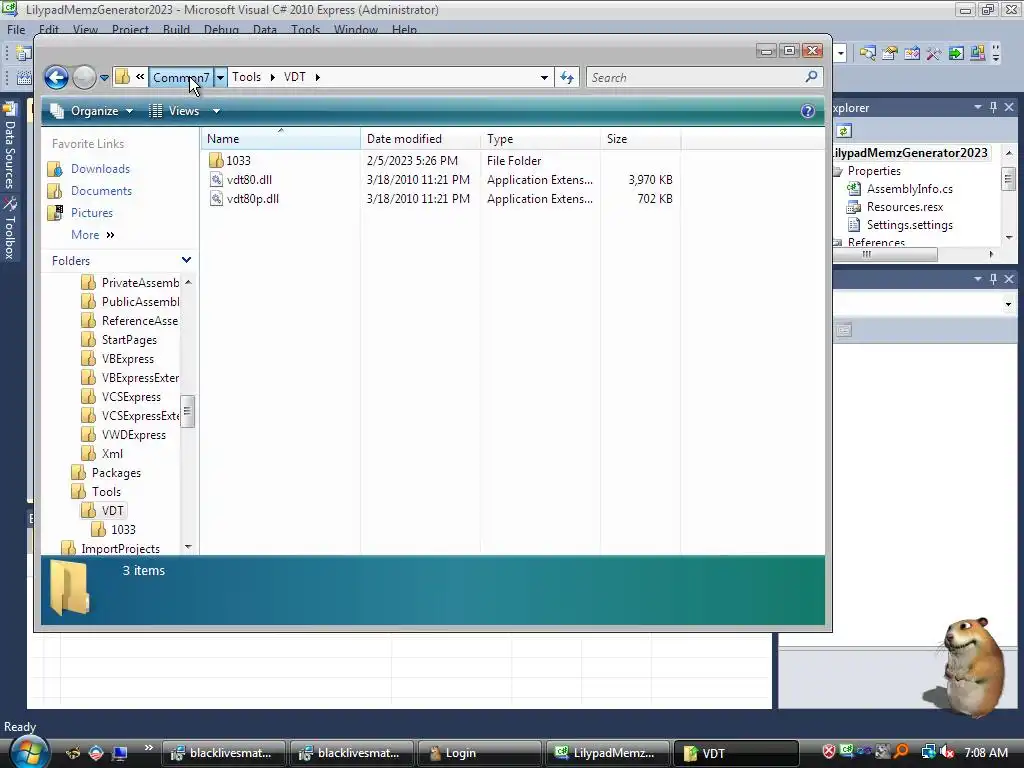Screen dimensions: 1024x768
Task: Select the Tools breadcrumb segment
Action: (x=246, y=77)
